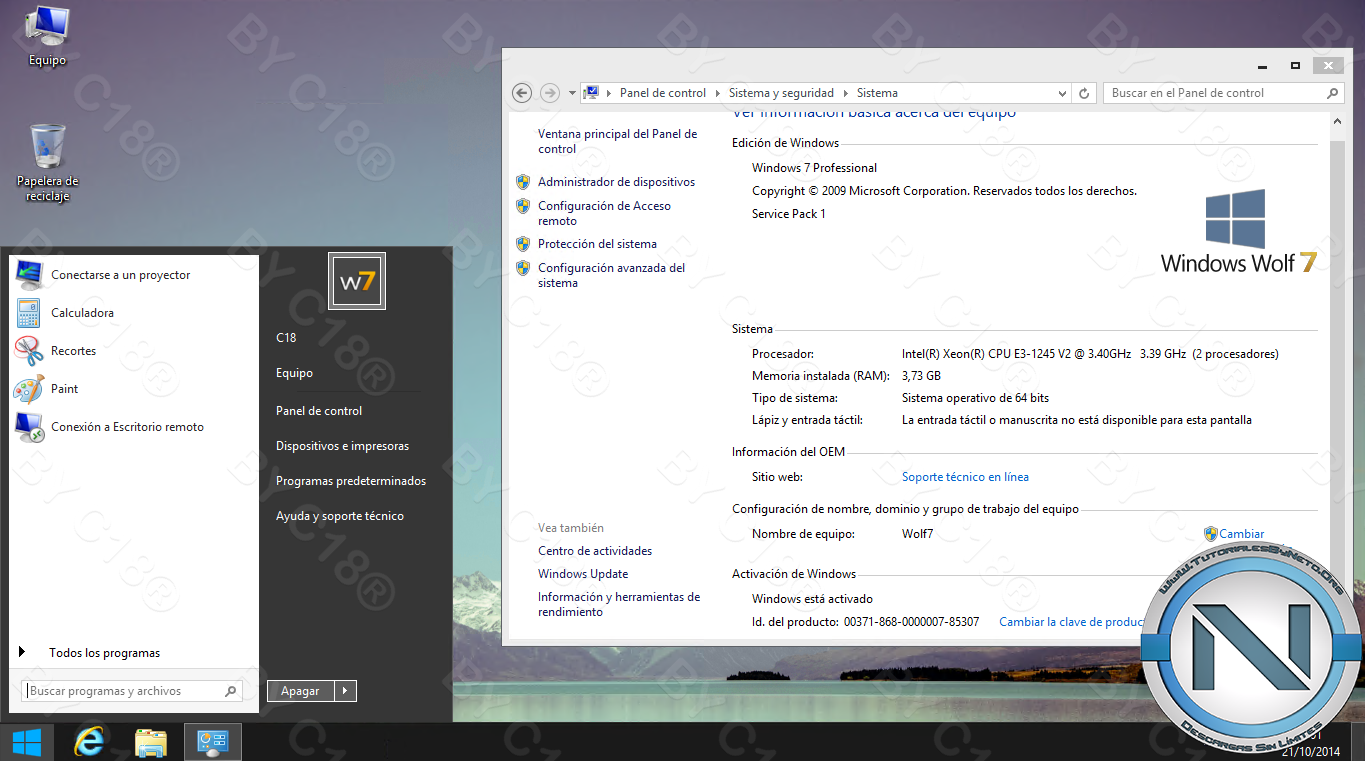Click the Sistema breadcrumb segment
Viewport: 1365px width, 761px height.
pos(877,93)
